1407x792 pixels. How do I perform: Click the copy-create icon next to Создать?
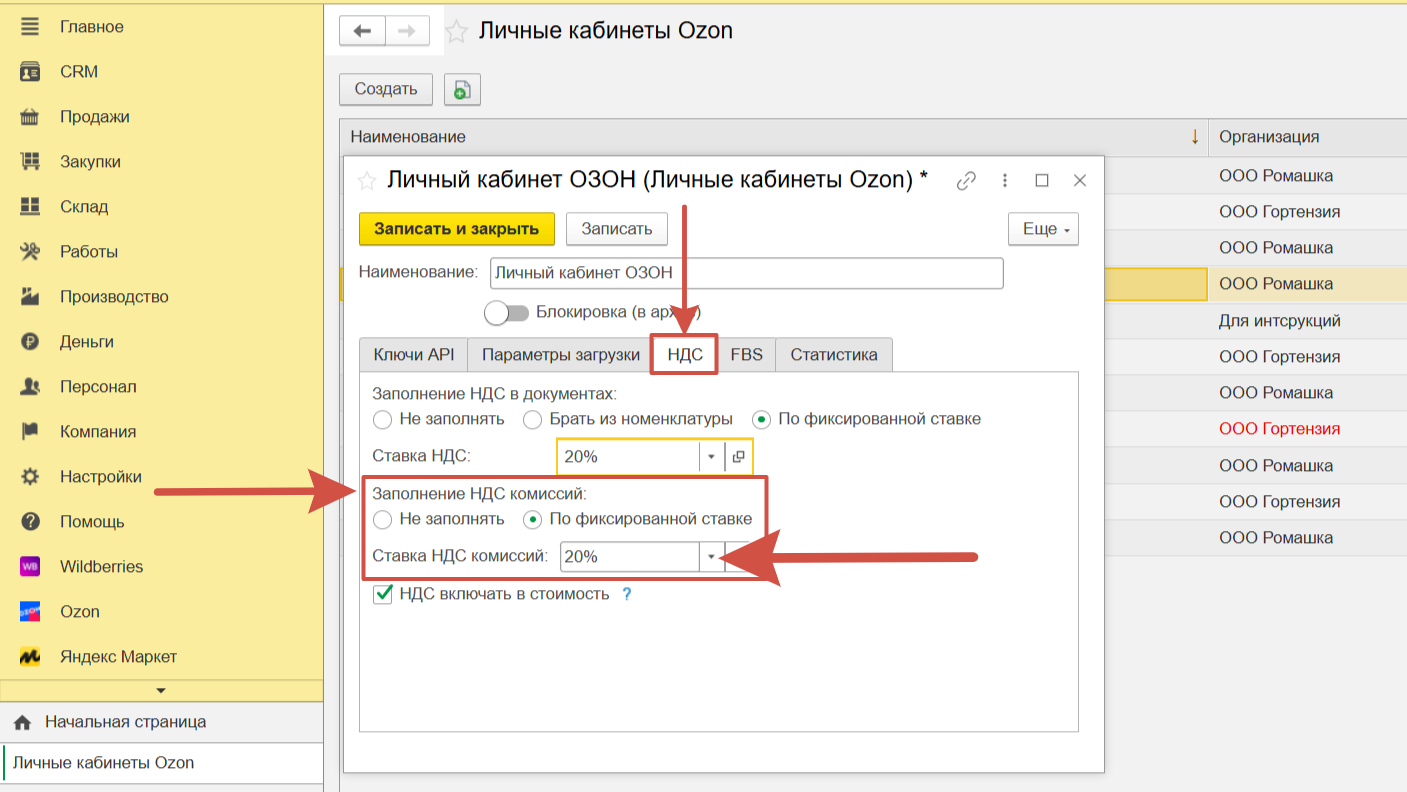[462, 89]
